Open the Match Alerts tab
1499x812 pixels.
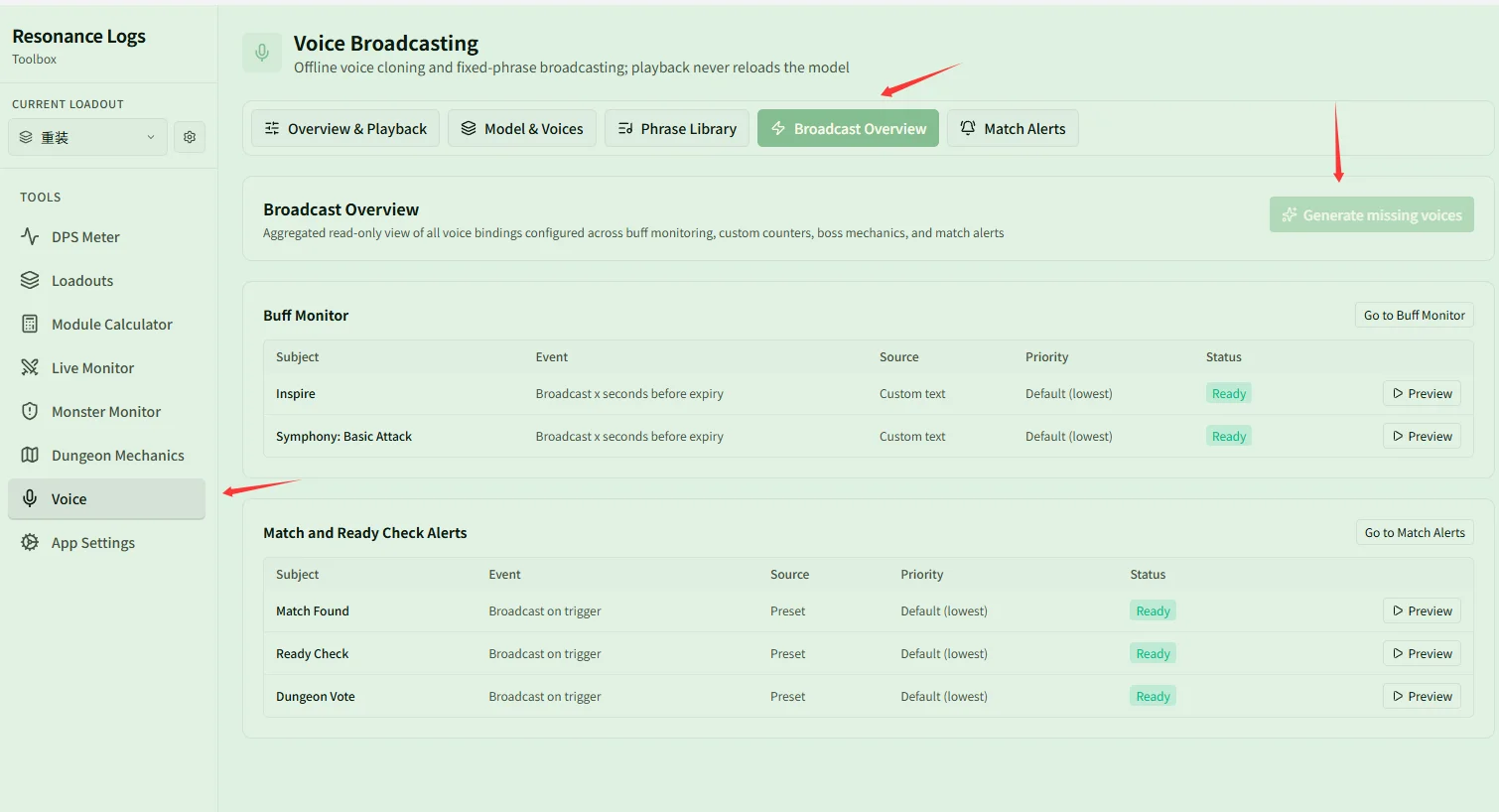[1013, 128]
